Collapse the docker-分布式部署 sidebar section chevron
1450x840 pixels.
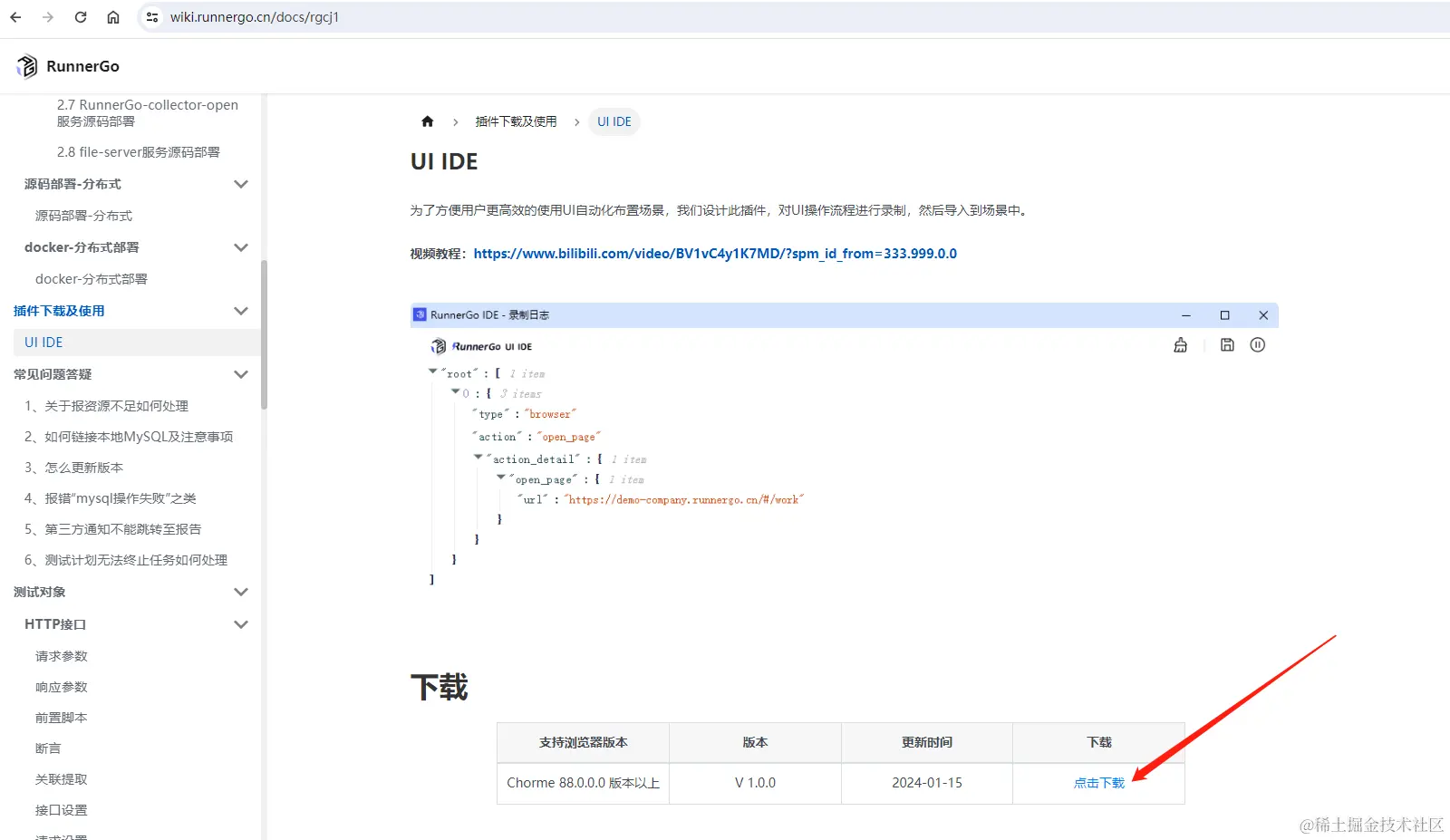point(241,247)
